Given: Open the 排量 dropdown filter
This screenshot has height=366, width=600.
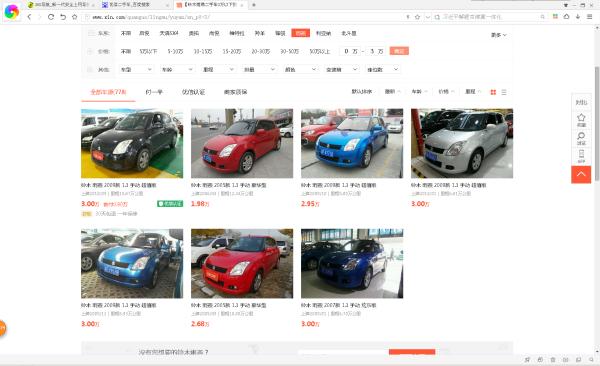Looking at the screenshot, I should point(259,69).
